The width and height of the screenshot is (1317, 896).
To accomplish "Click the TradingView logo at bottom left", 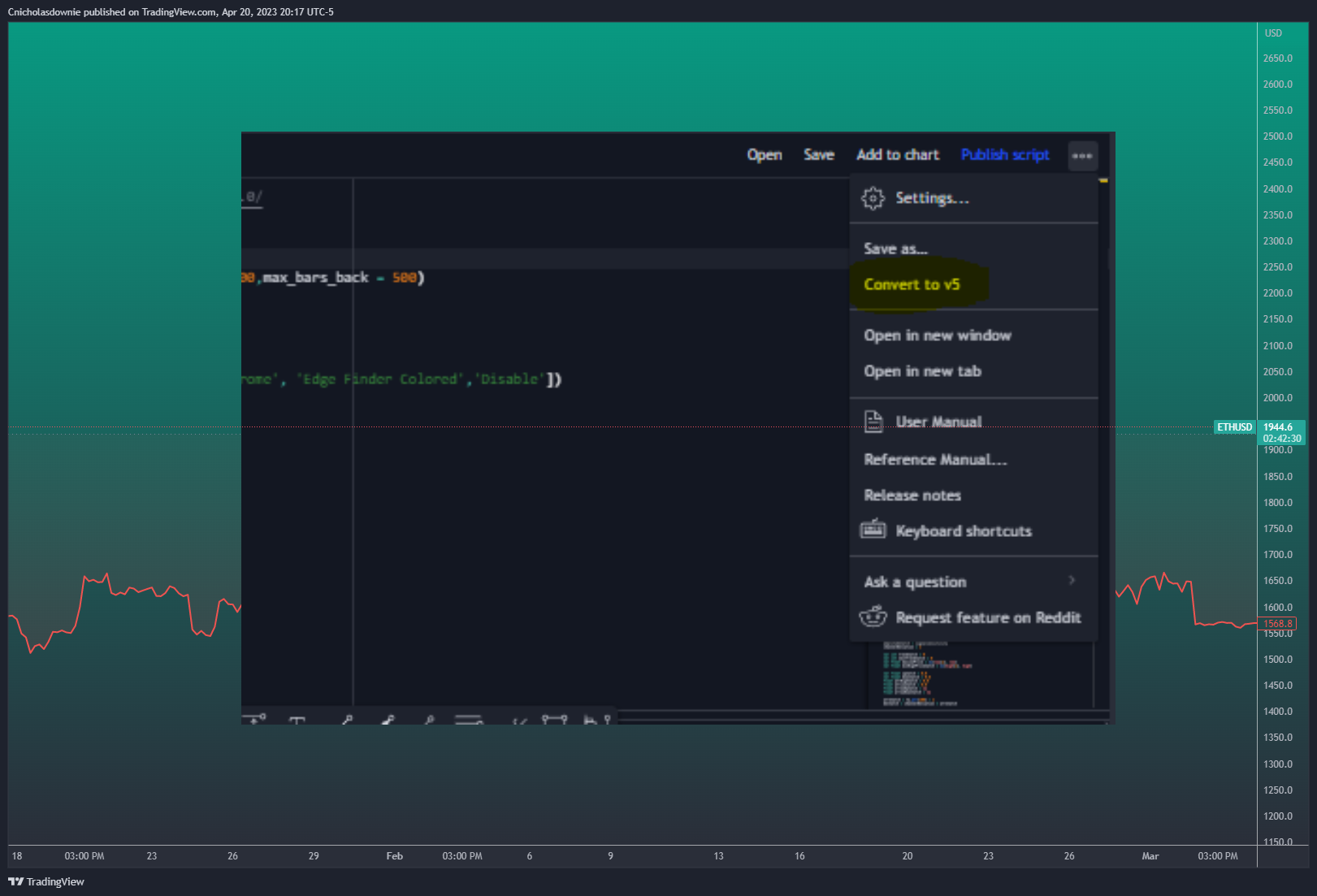I will point(46,881).
